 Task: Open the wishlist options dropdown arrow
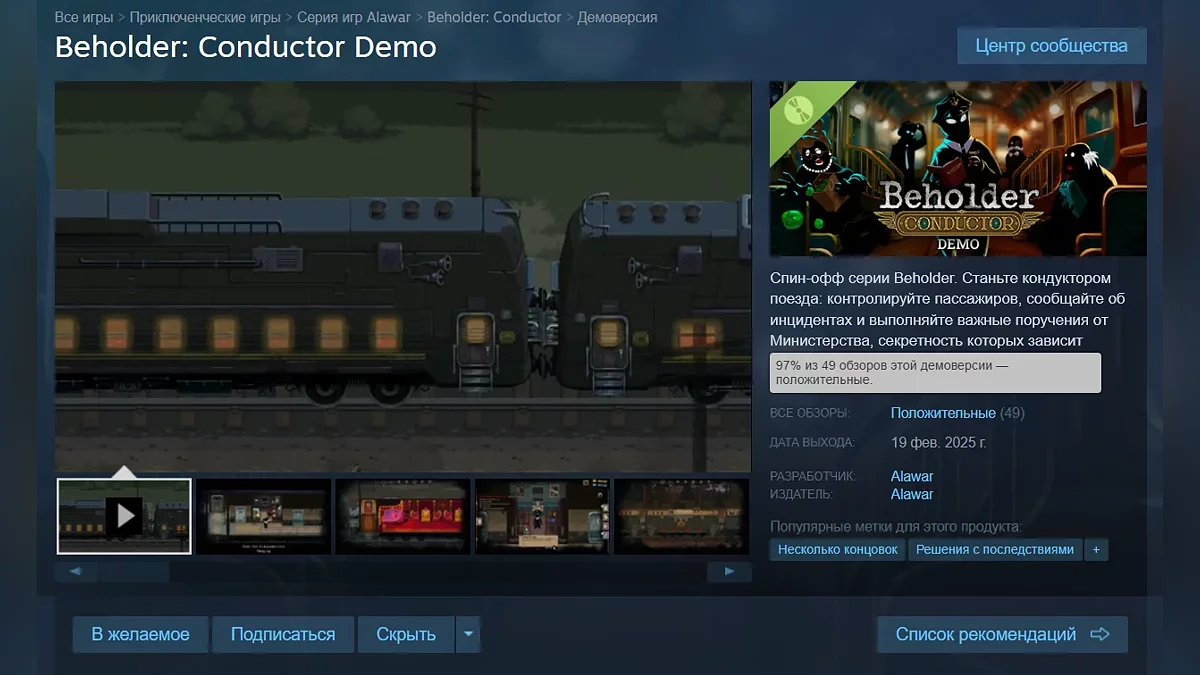(x=468, y=634)
